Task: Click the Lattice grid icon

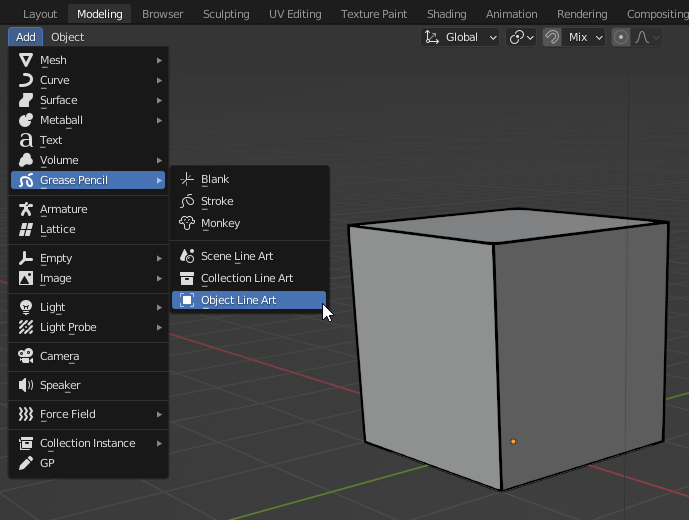Action: click(26, 229)
